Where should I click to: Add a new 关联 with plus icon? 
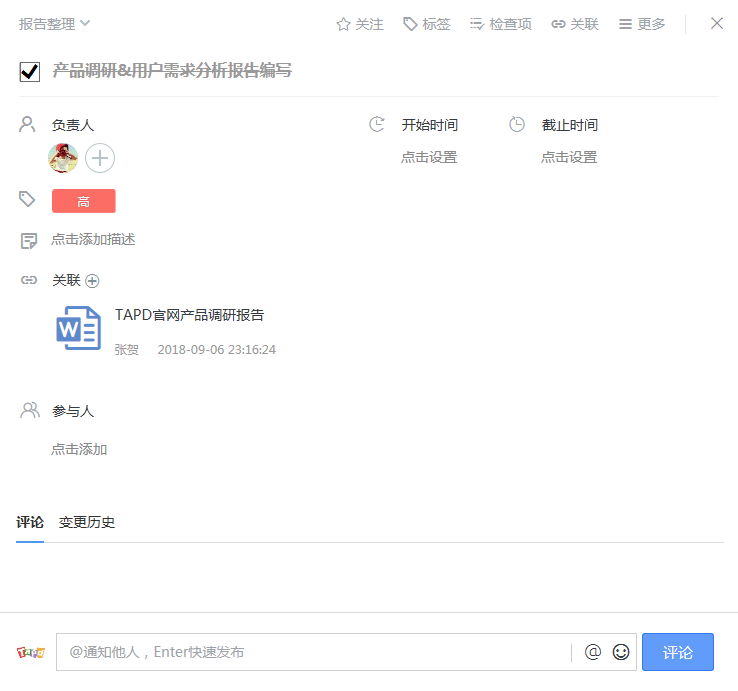click(92, 281)
